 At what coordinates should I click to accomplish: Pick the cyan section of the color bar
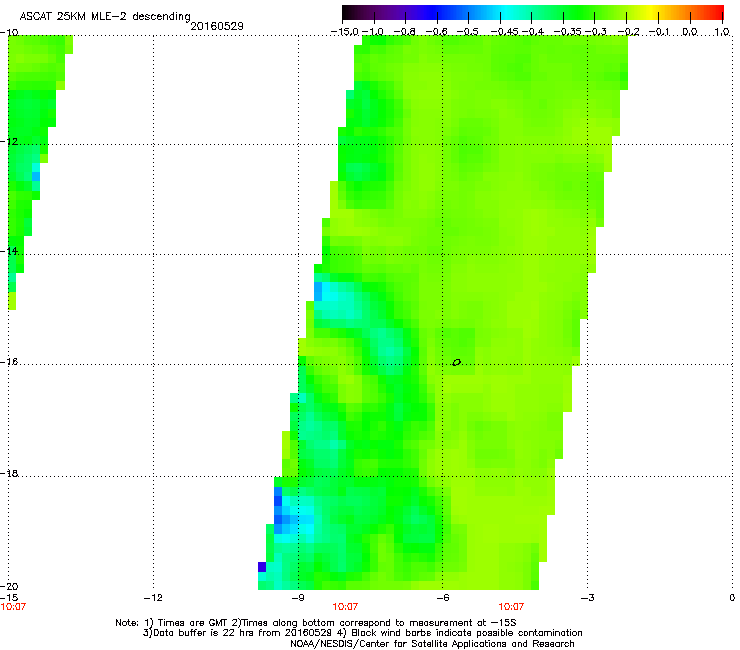coord(507,13)
